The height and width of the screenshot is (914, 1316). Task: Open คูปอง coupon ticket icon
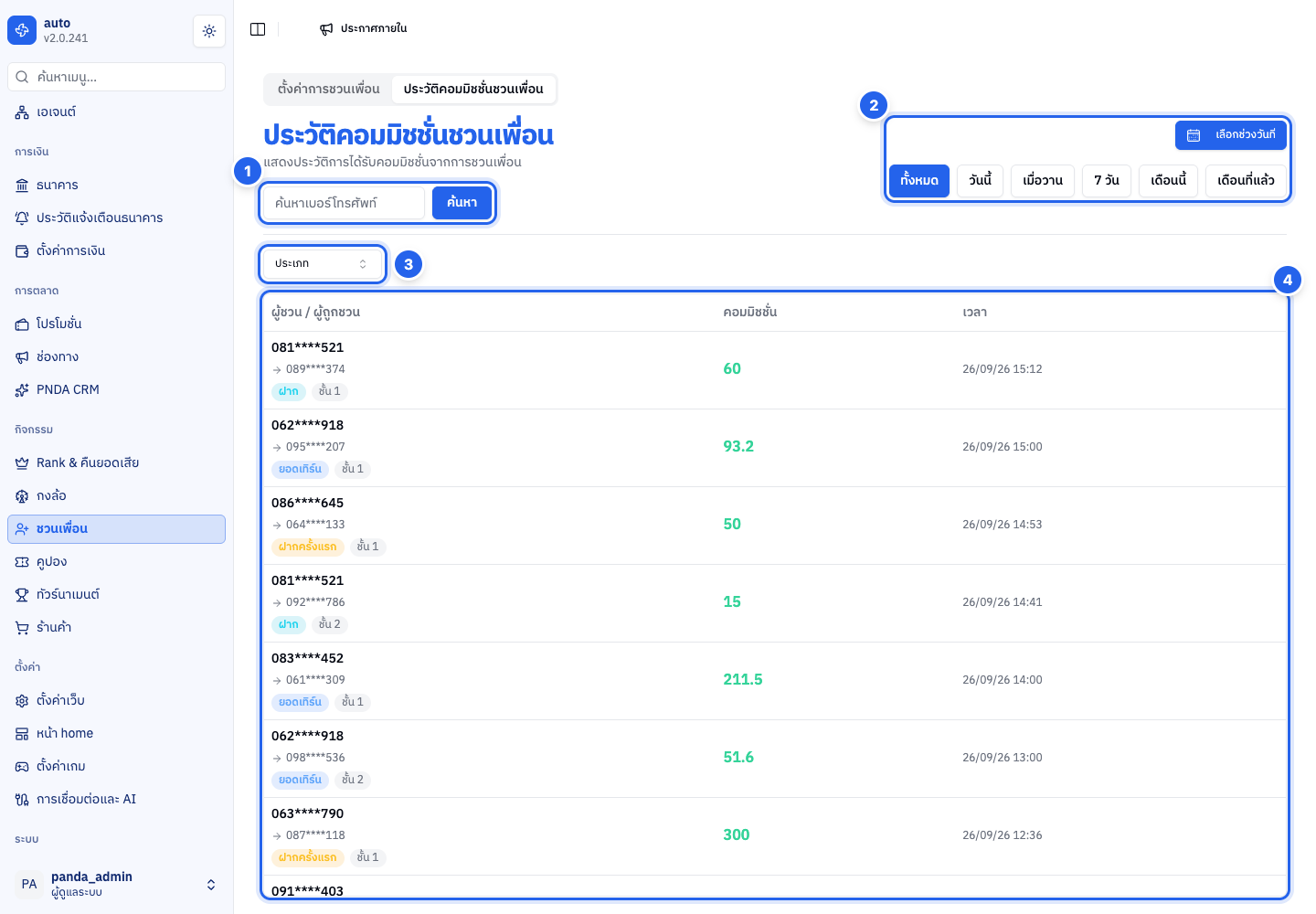22,562
